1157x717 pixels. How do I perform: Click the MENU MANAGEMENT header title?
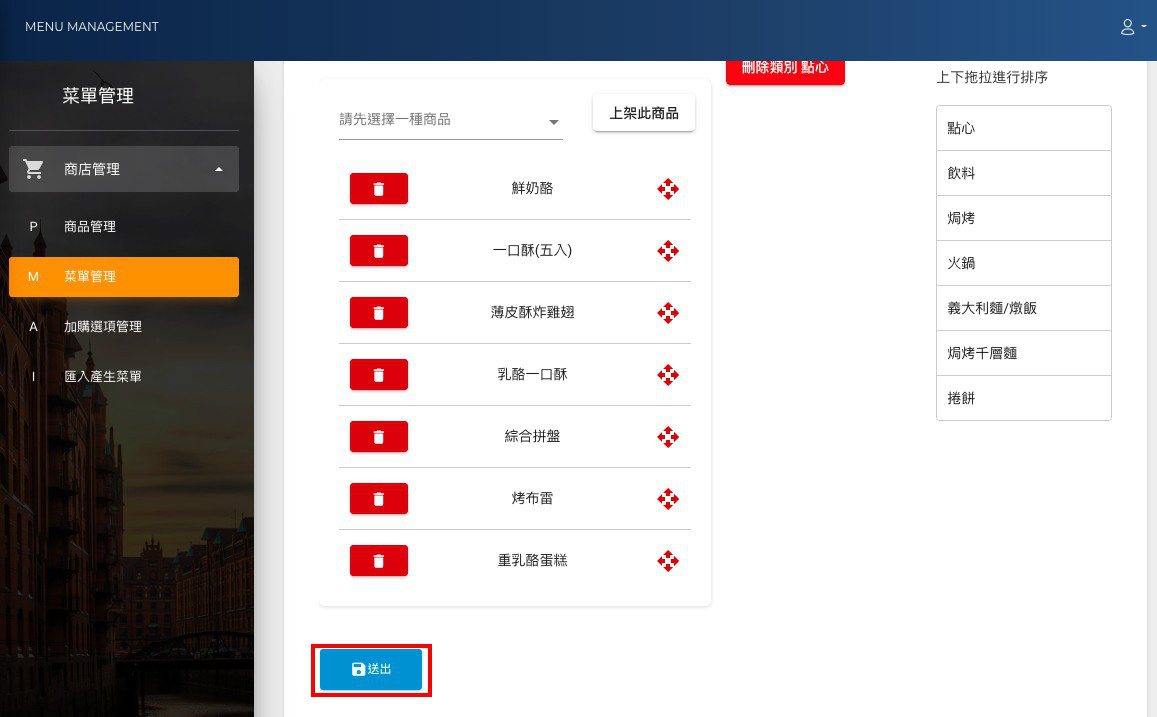point(91,27)
